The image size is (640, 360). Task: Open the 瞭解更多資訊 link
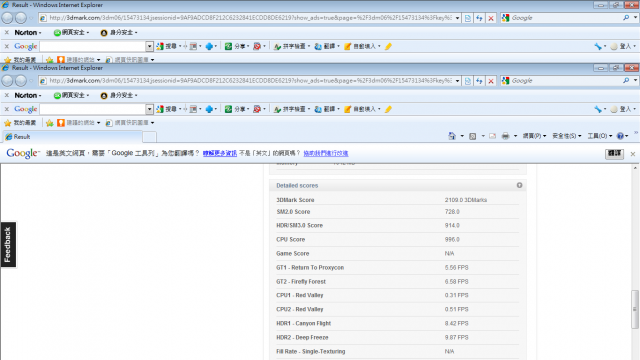click(220, 153)
